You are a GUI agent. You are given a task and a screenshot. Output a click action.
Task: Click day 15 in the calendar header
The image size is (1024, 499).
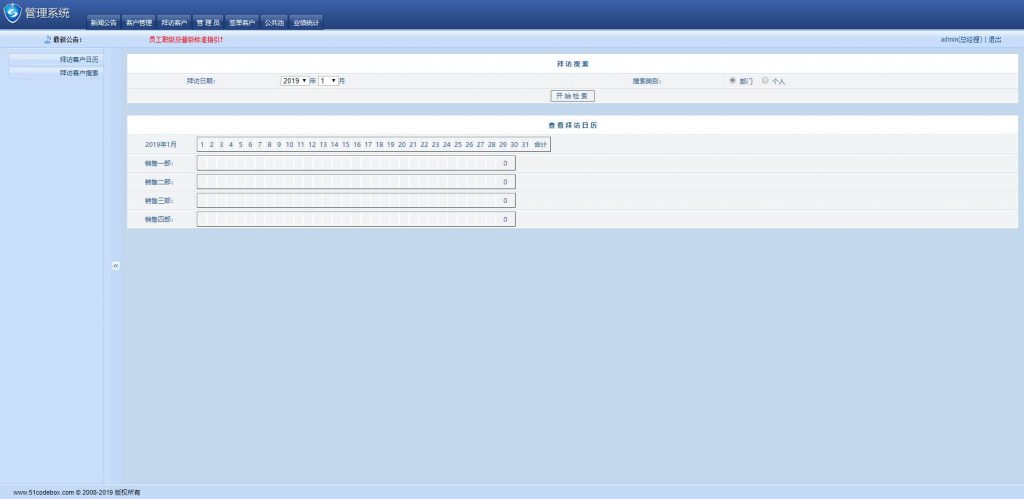346,144
